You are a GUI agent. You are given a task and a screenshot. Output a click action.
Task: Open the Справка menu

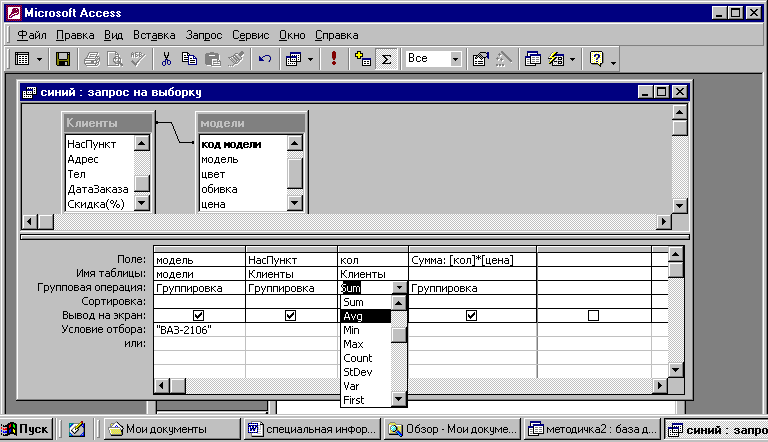[x=336, y=35]
